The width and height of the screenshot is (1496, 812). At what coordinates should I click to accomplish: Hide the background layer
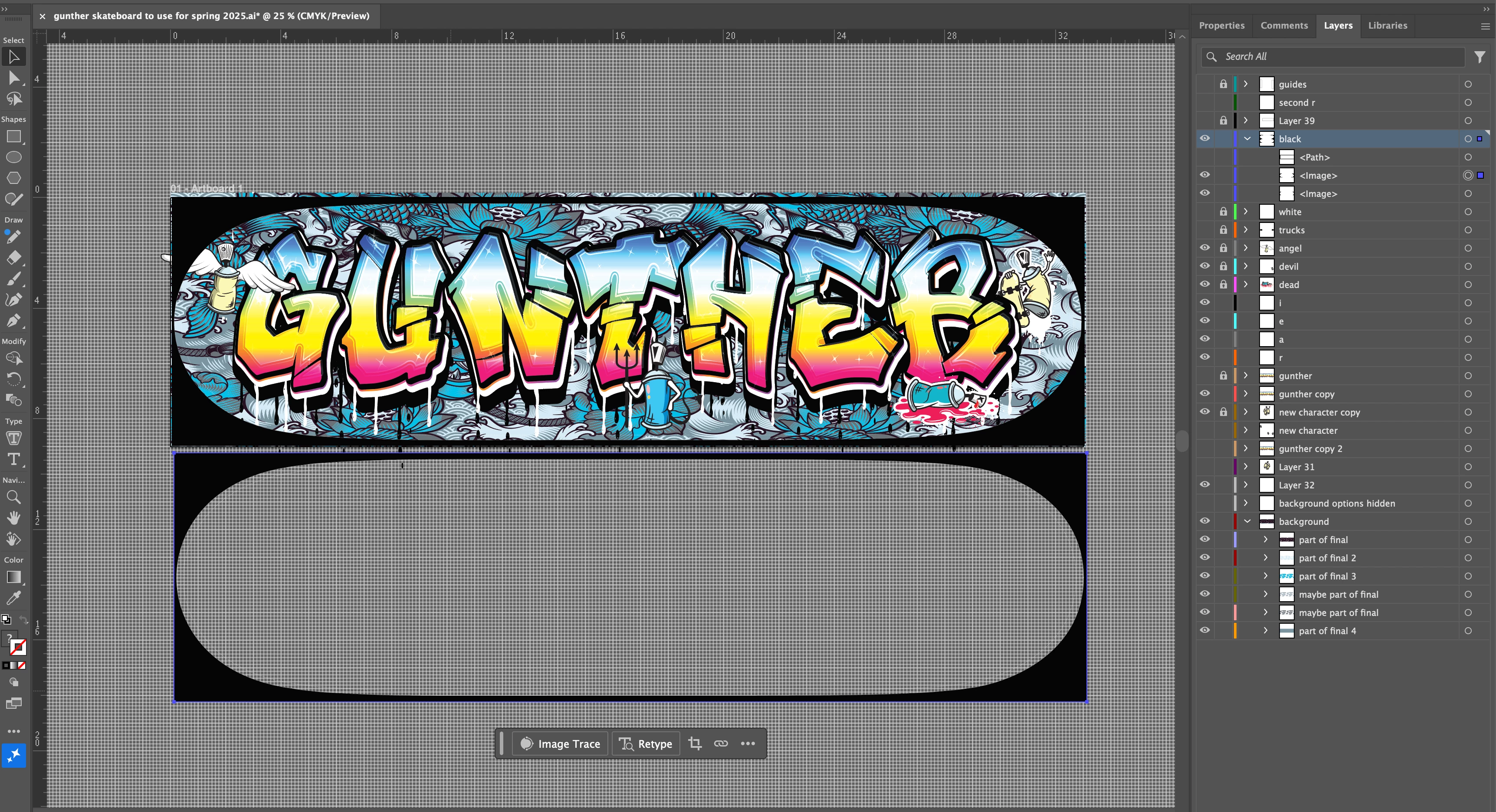click(1205, 521)
